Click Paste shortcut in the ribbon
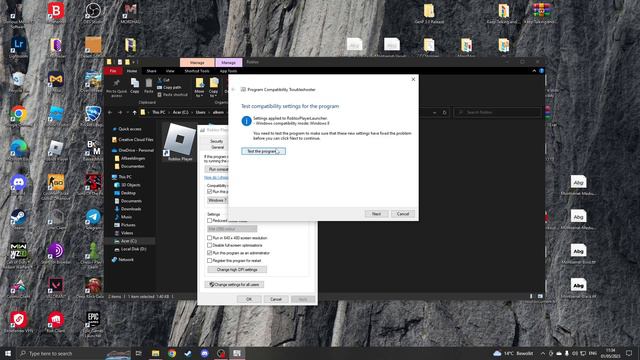This screenshot has width=640, height=360. point(172,95)
